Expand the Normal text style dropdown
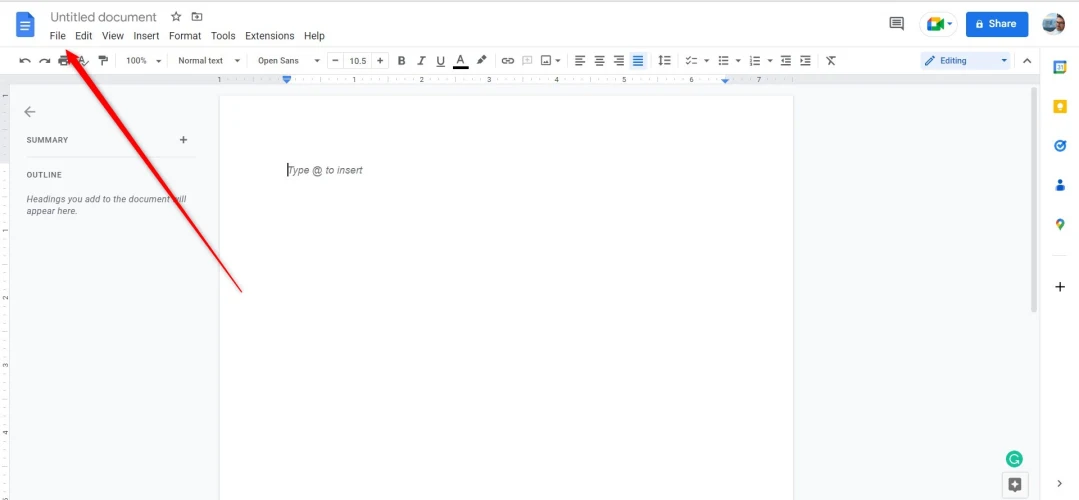Screen dimensions: 1079x500 [x=209, y=61]
